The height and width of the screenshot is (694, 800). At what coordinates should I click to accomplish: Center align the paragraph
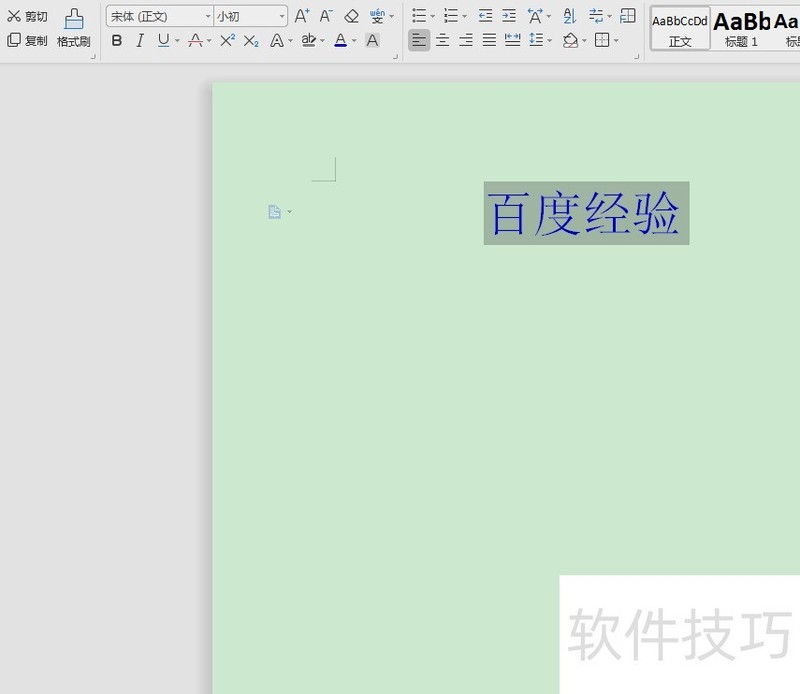point(442,40)
